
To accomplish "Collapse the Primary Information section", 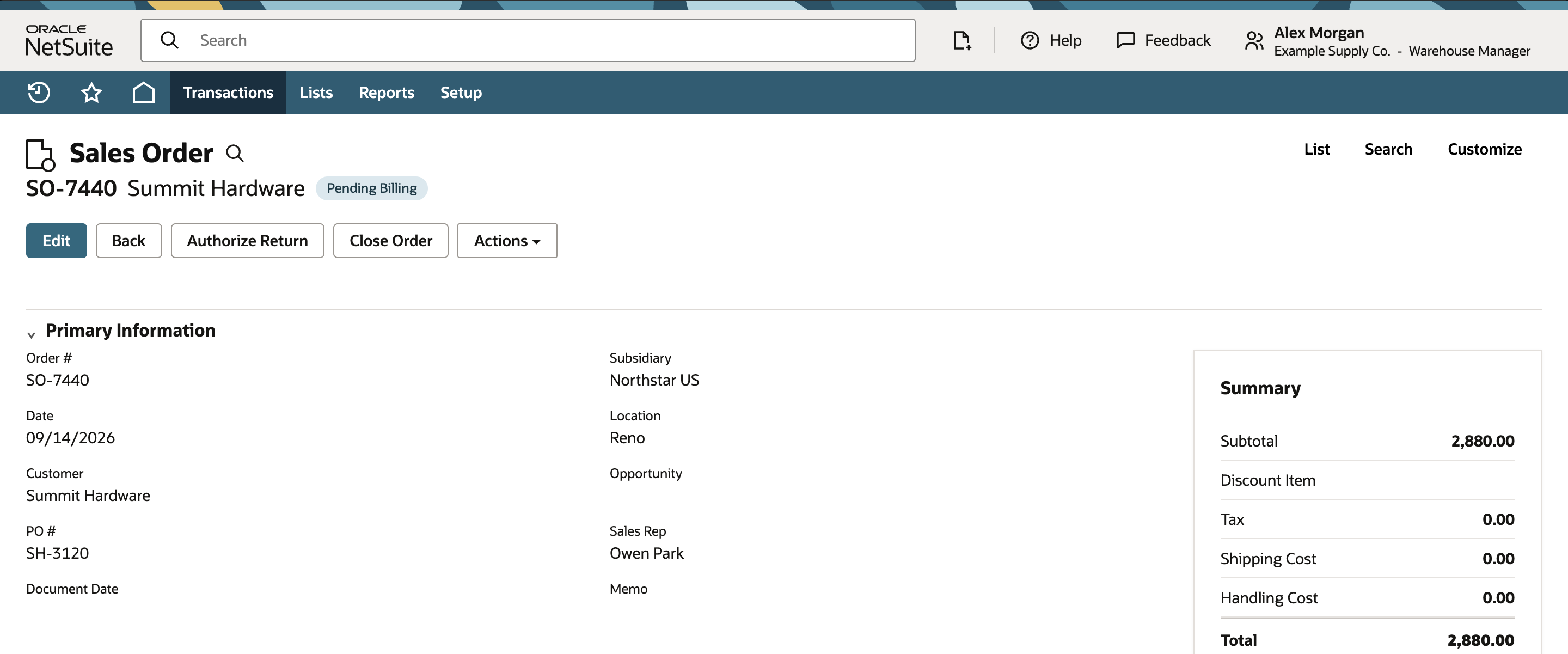I will tap(31, 334).
